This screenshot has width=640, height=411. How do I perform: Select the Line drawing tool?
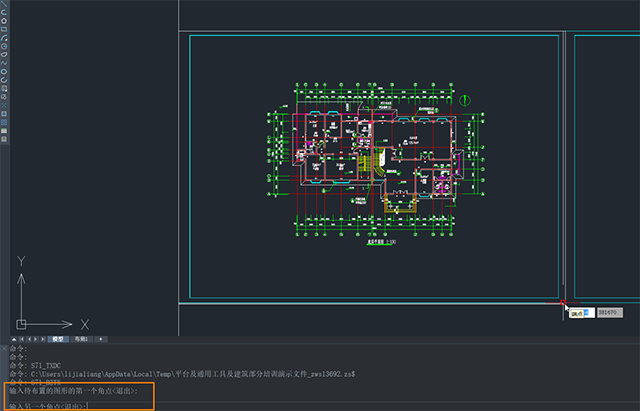[5, 3]
